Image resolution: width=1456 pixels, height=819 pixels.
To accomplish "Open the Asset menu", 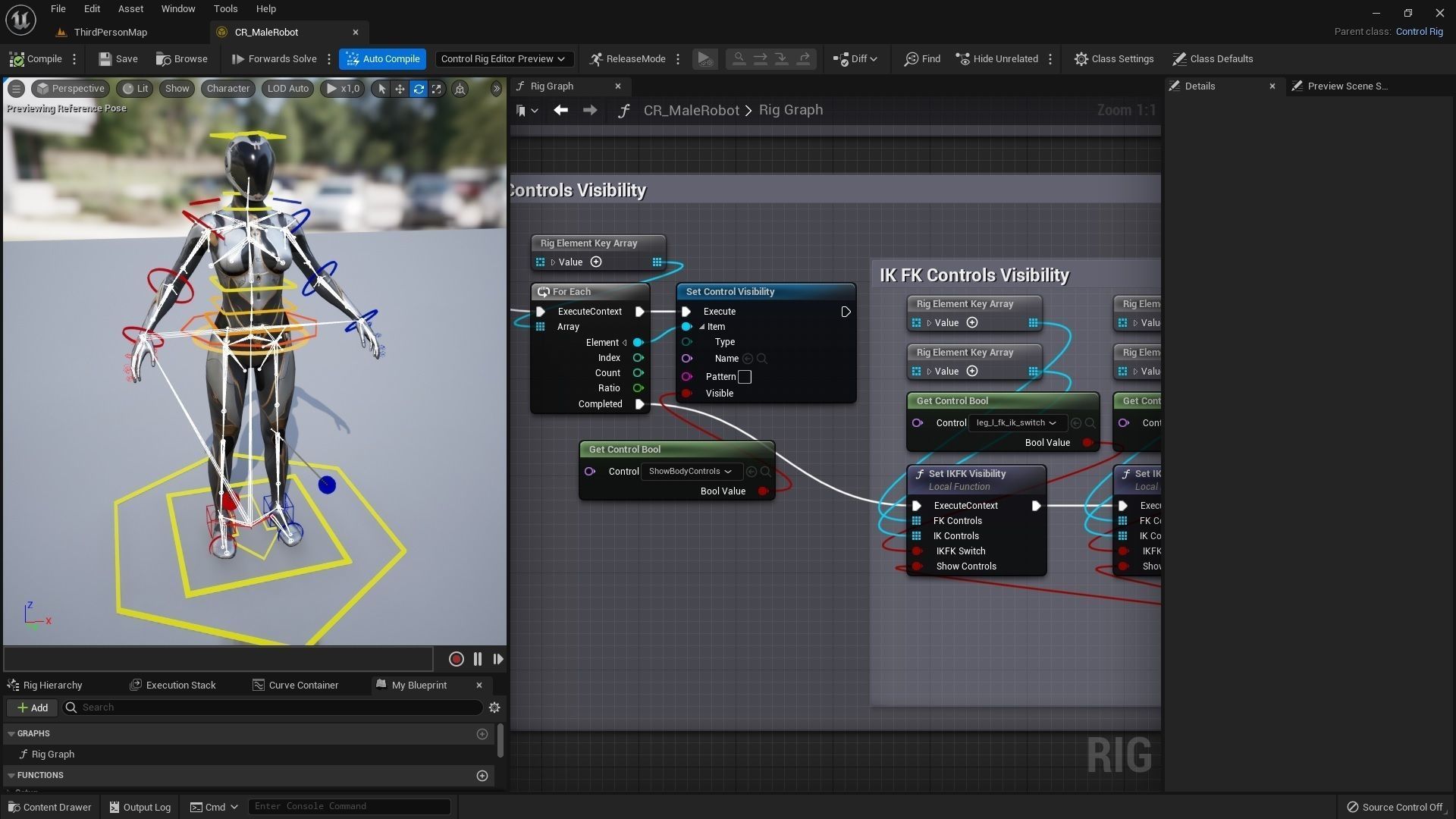I will coord(130,9).
